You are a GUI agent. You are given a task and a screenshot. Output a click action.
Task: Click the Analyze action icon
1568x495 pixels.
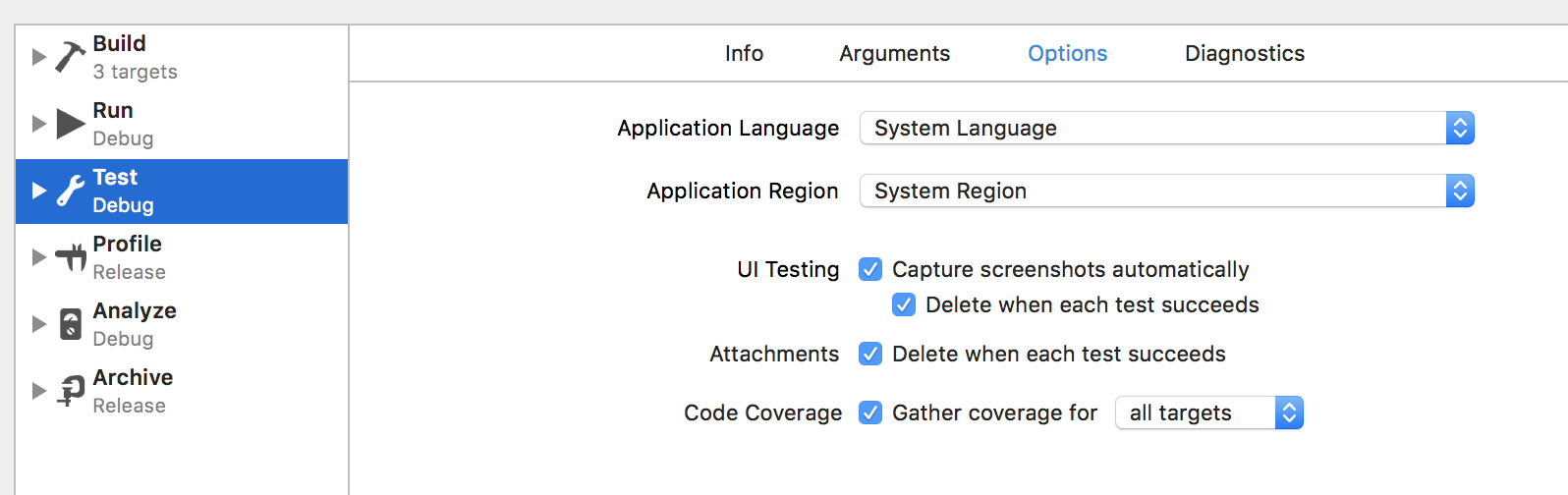click(70, 324)
